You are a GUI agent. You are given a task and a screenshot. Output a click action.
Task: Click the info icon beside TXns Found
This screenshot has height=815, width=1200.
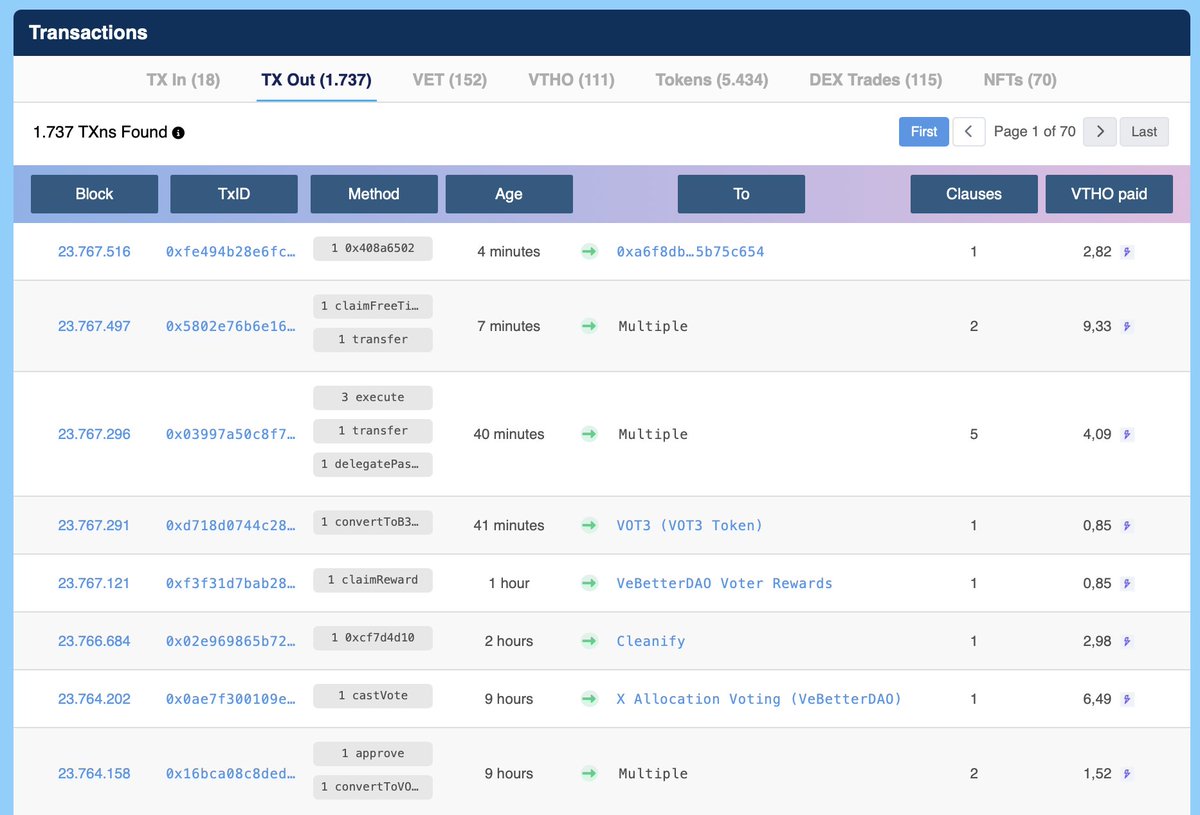coord(178,132)
